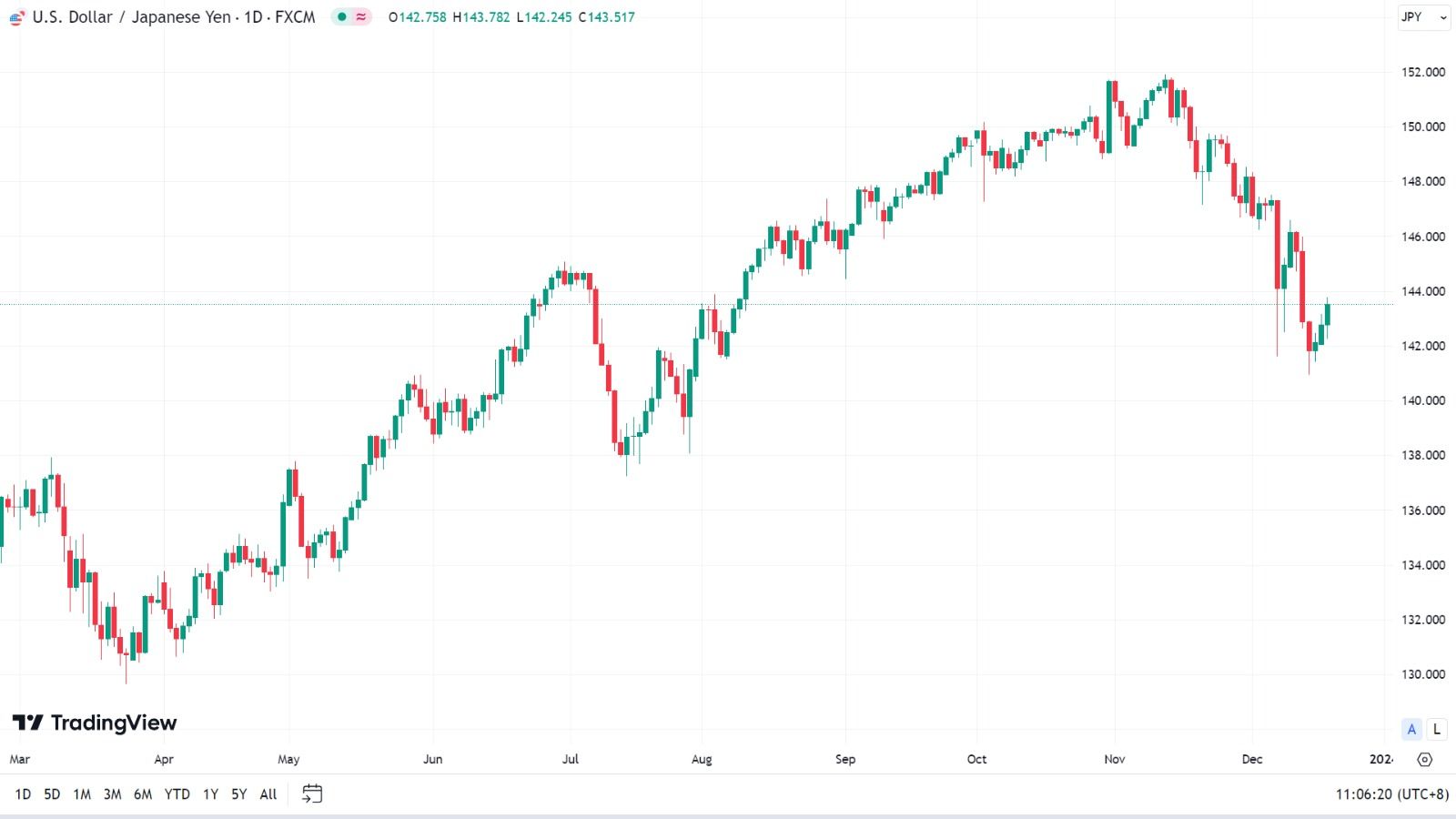Click the U.S. Dollar / Japanese Yen title
The width and height of the screenshot is (1456, 819).
(174, 17)
